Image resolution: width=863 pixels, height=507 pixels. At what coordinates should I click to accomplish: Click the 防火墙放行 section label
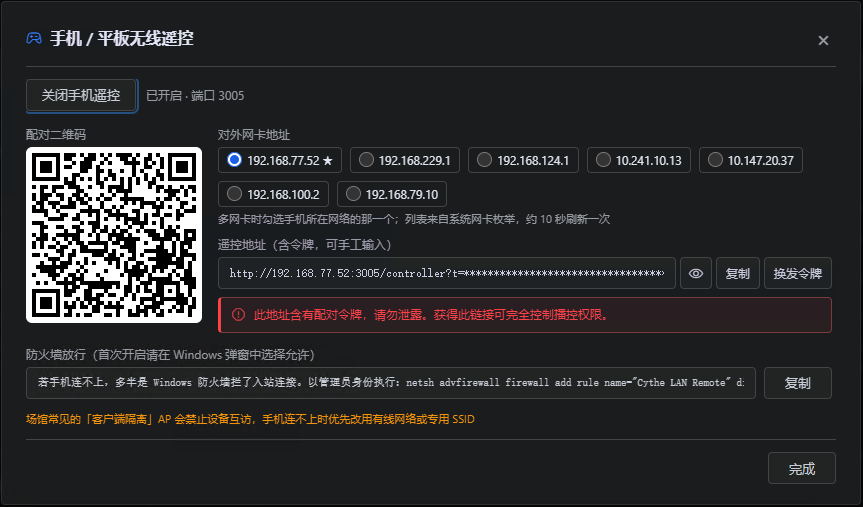point(171,355)
